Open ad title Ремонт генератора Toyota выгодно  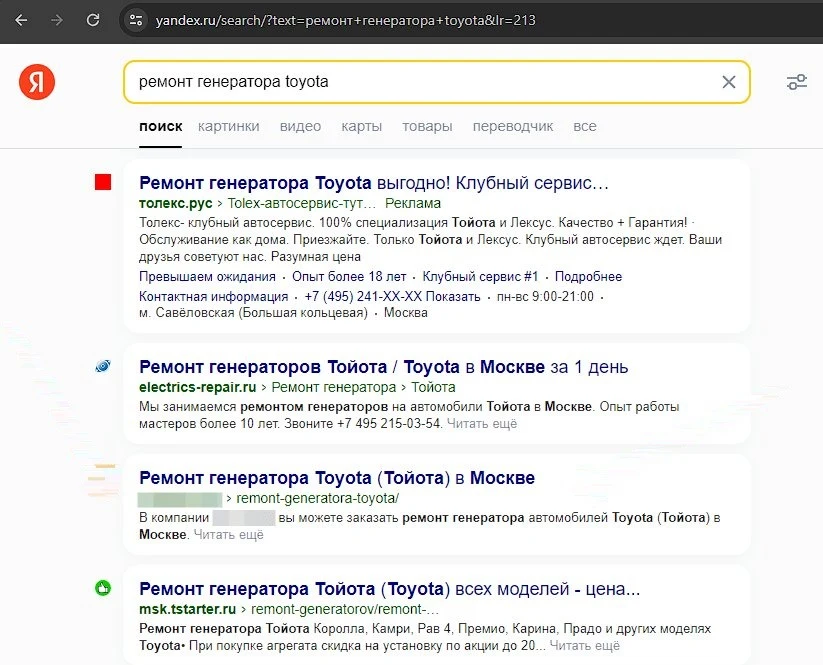coord(374,183)
